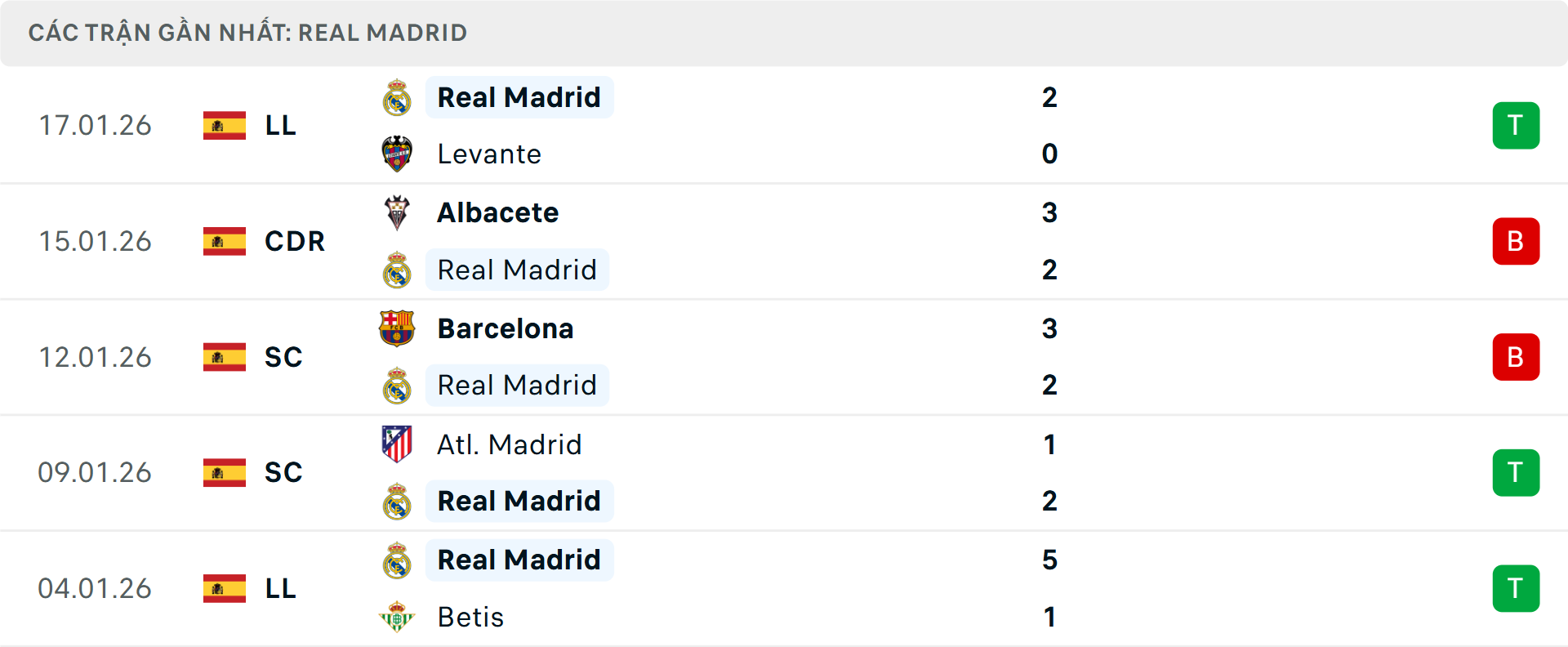Click the highlighted Real Madrid team link

(519, 97)
